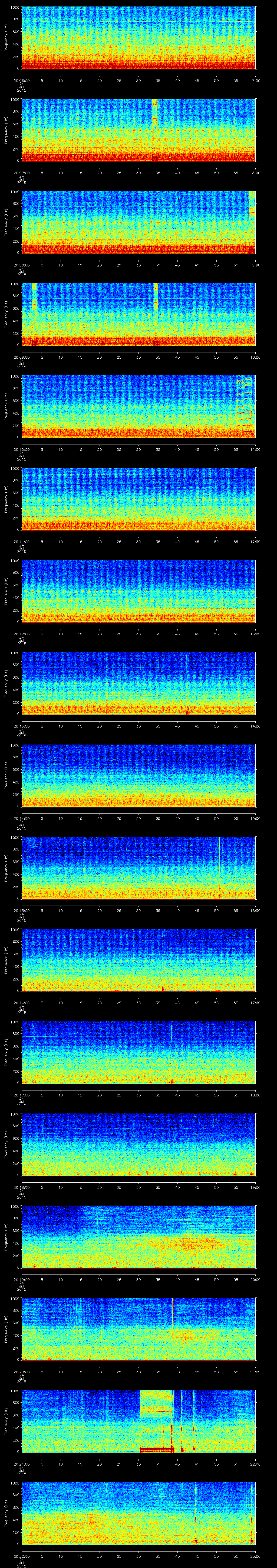The width and height of the screenshot is (277, 1568).
Task: Select the 20:17:00 start time label
Action: coord(21,1095)
